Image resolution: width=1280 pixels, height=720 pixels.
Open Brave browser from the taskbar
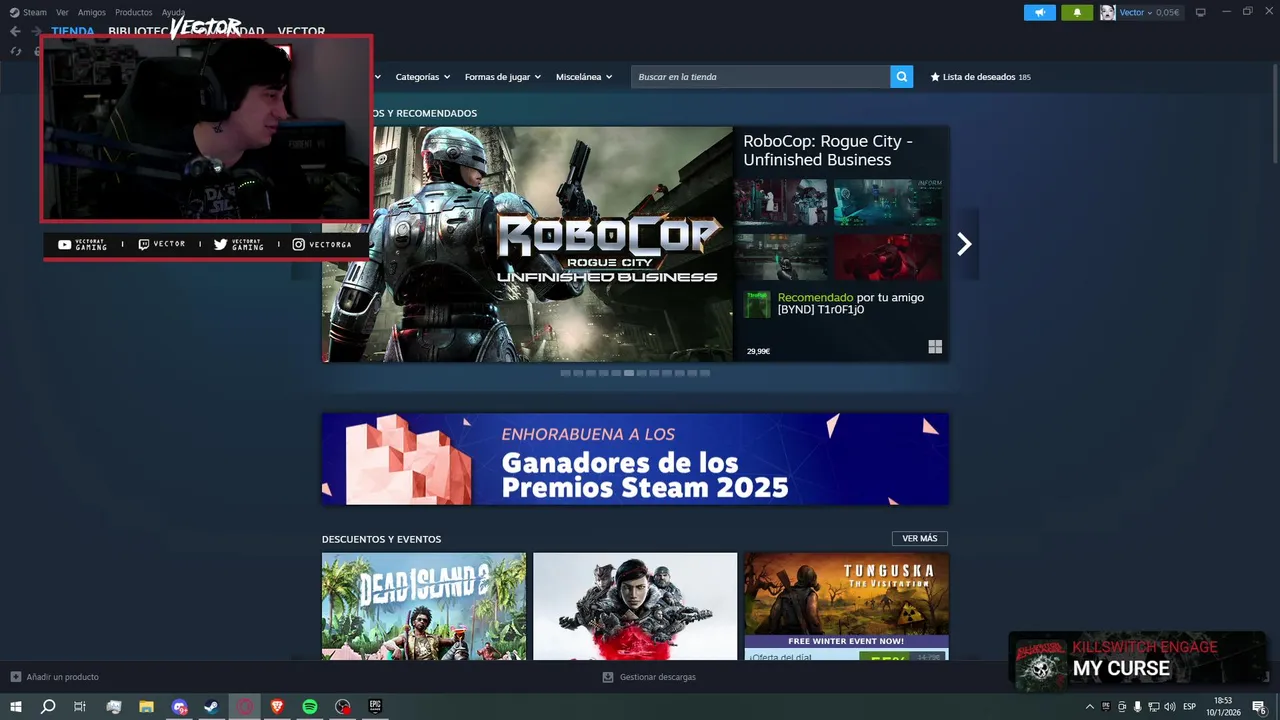coord(277,707)
